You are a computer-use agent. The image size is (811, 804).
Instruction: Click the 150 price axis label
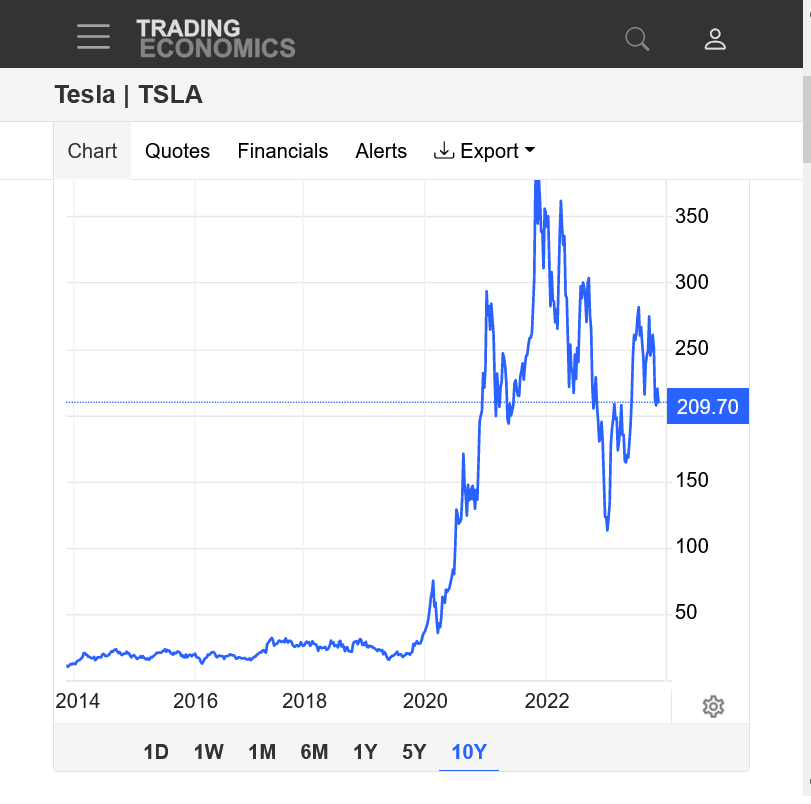tap(692, 480)
